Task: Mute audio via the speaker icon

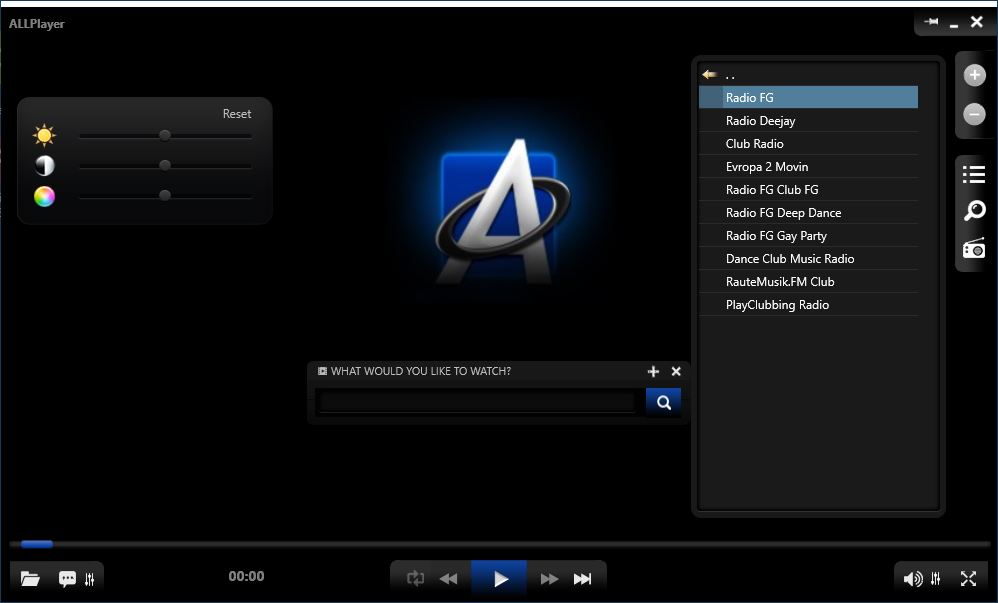Action: coord(913,578)
